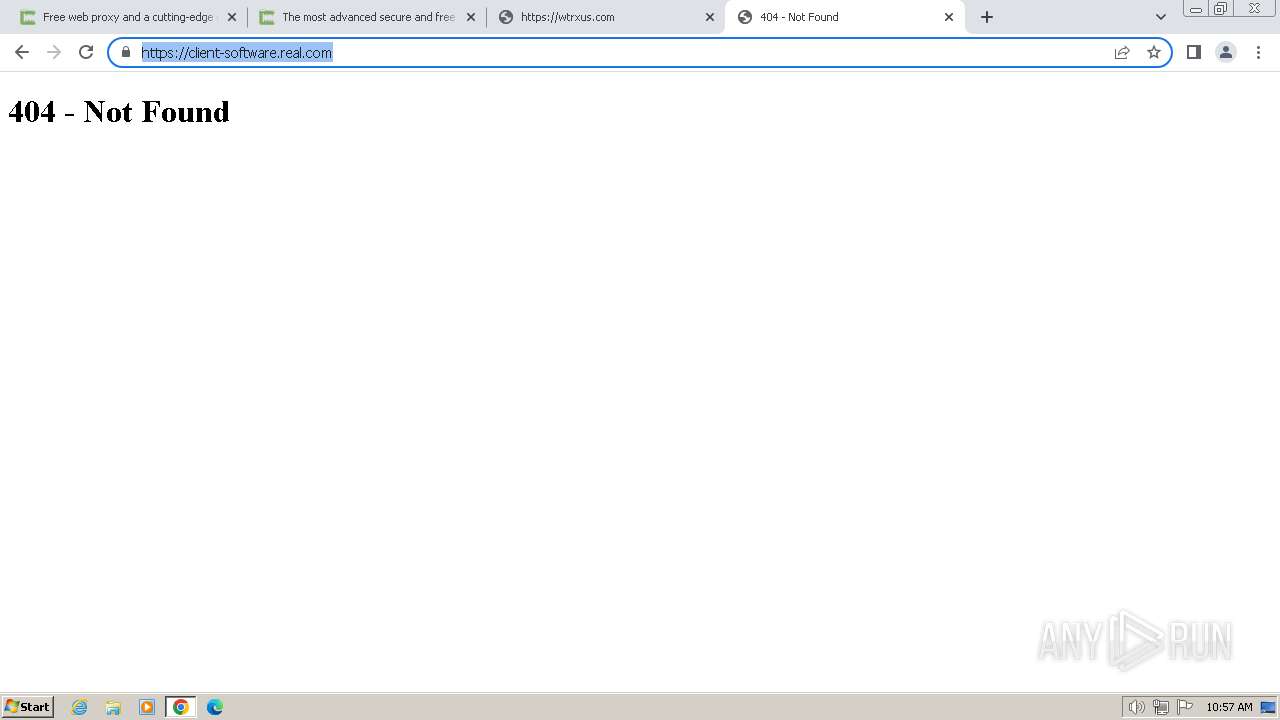Close the "Free web proxy" tab
1280x720 pixels.
point(232,17)
